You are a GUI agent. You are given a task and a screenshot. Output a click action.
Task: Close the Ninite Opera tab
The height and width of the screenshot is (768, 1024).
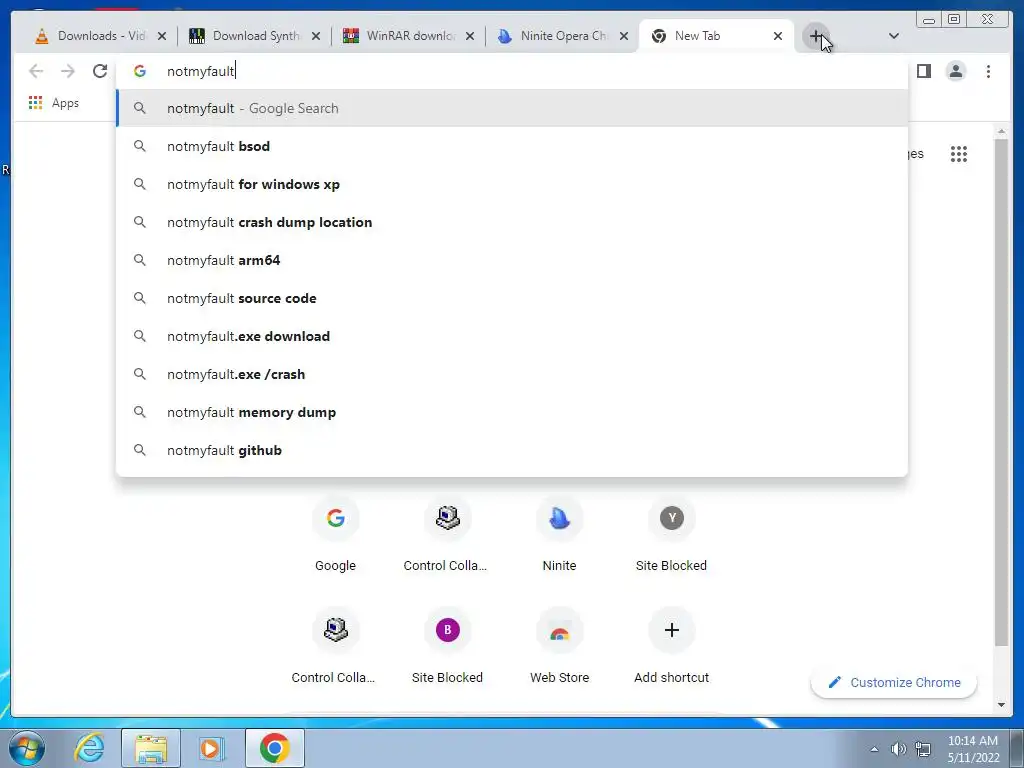click(624, 36)
